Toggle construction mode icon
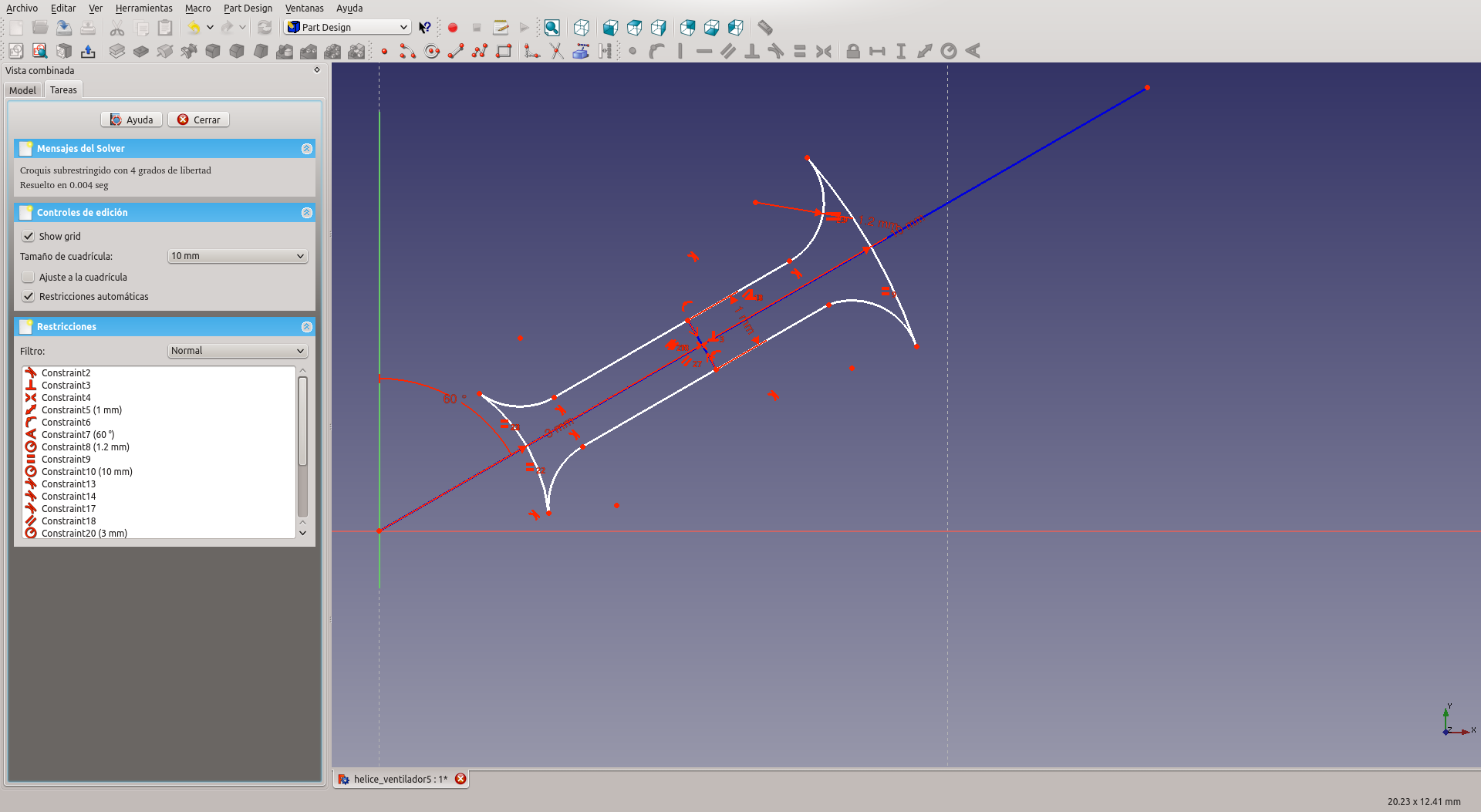The height and width of the screenshot is (812, 1481). point(606,52)
